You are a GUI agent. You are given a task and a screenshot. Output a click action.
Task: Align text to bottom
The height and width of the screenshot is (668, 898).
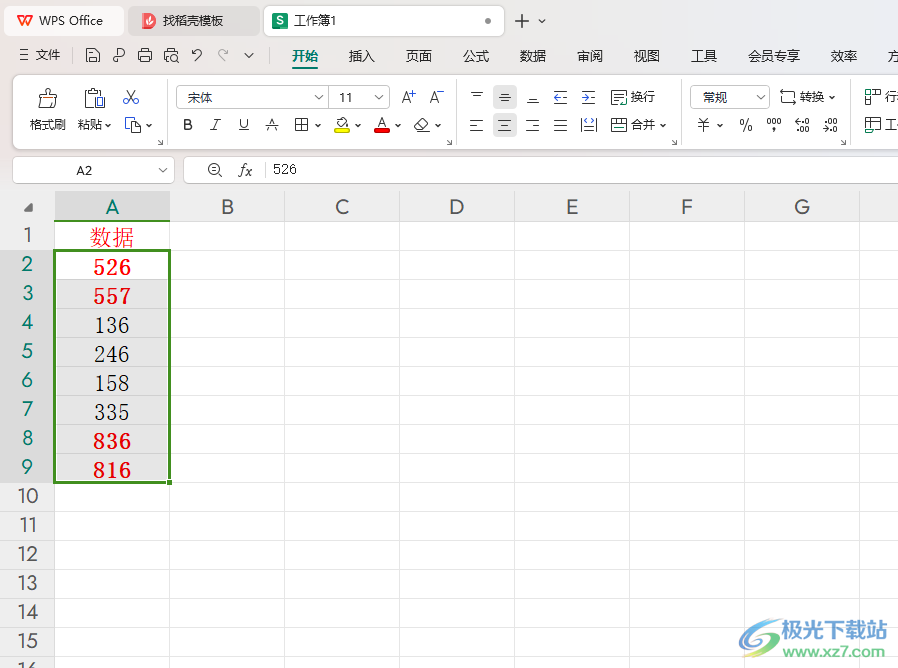533,97
